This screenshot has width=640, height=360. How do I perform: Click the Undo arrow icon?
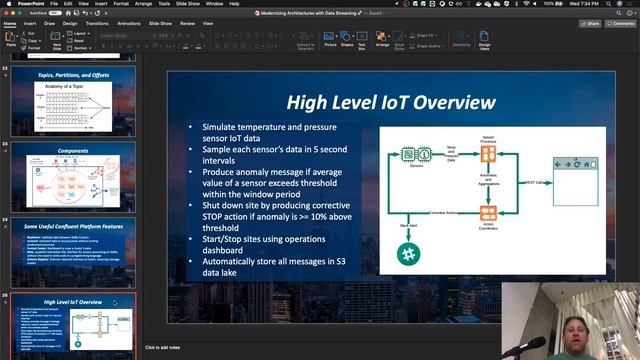tap(84, 13)
